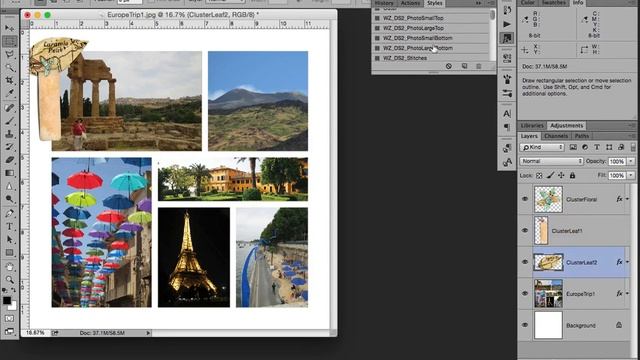Switch to the Swatches tab
Screen dimensions: 640x360
pos(553,3)
